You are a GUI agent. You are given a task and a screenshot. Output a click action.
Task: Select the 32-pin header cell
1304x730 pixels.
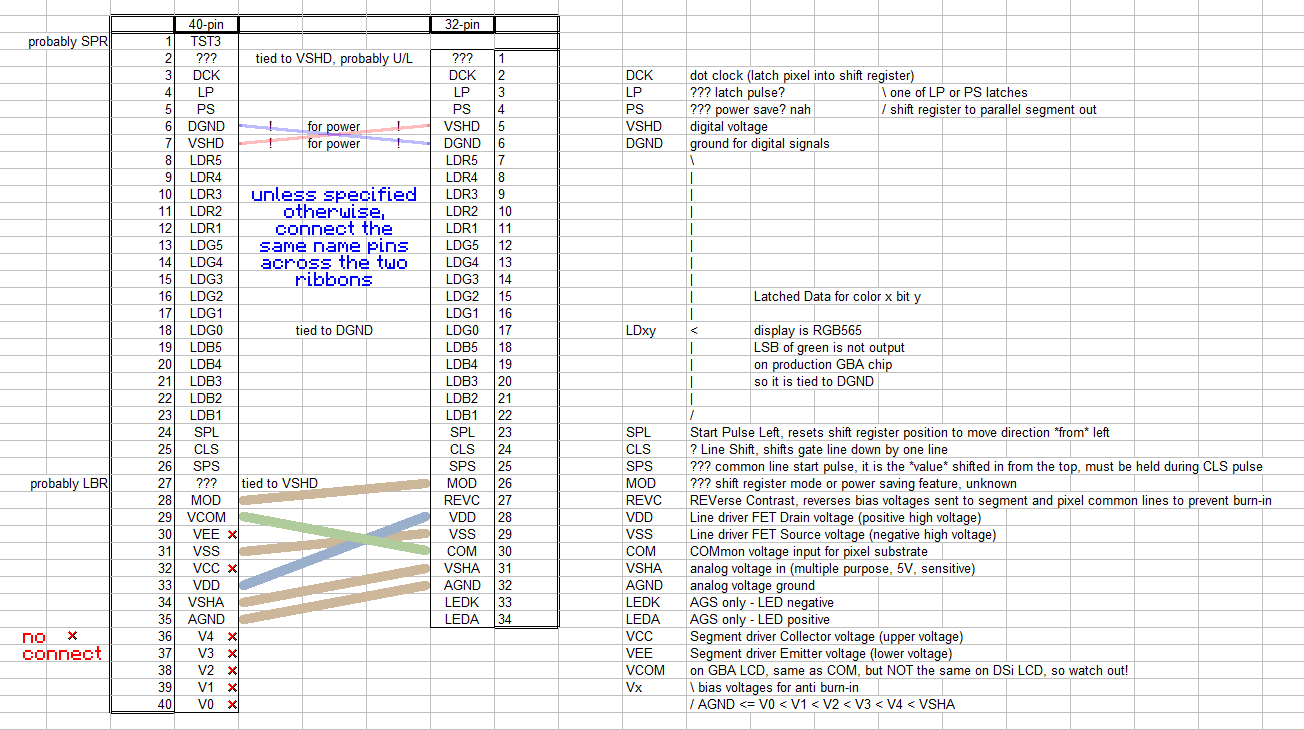click(x=462, y=24)
